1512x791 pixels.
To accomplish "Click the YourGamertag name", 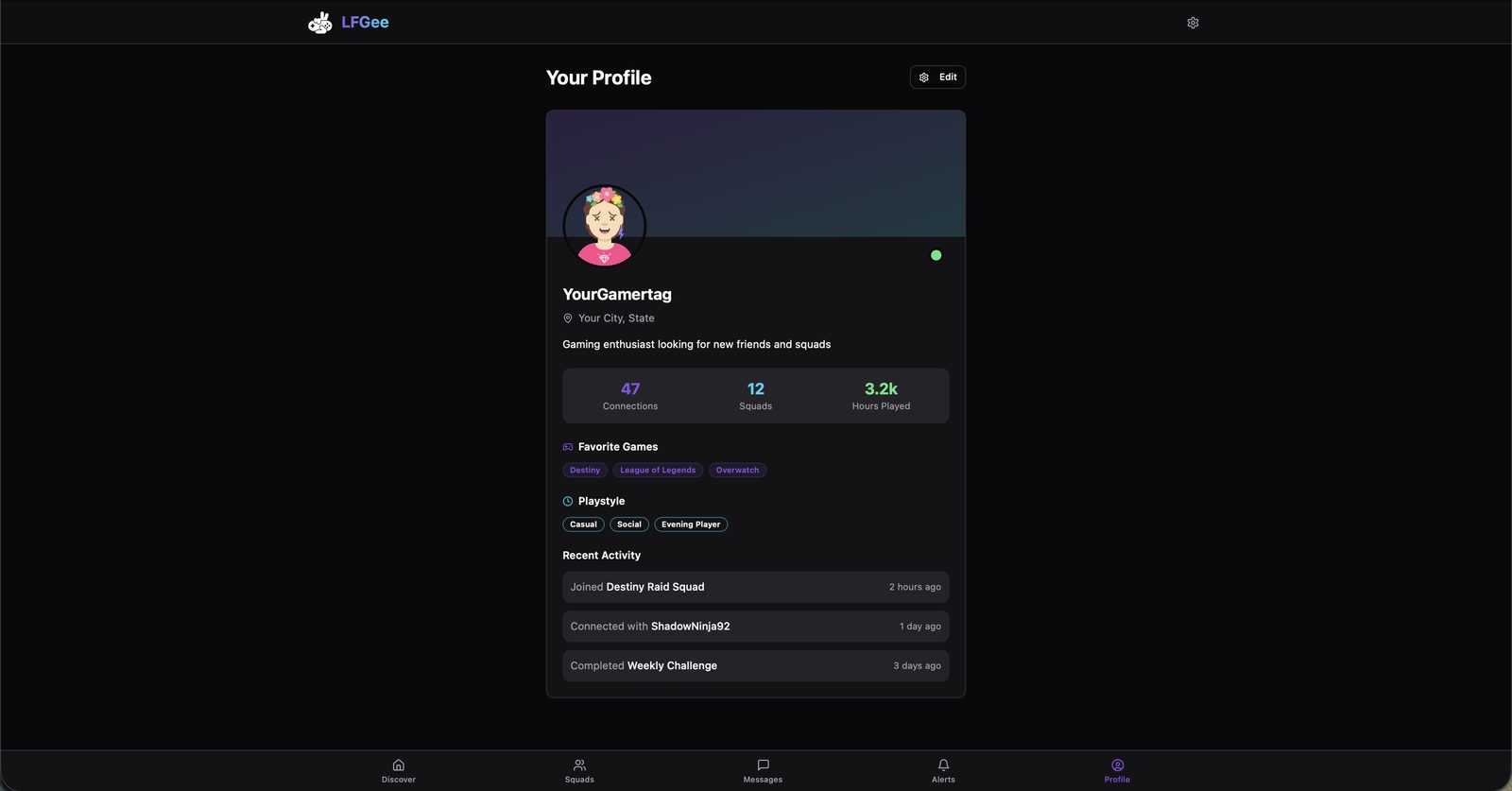I will [617, 295].
